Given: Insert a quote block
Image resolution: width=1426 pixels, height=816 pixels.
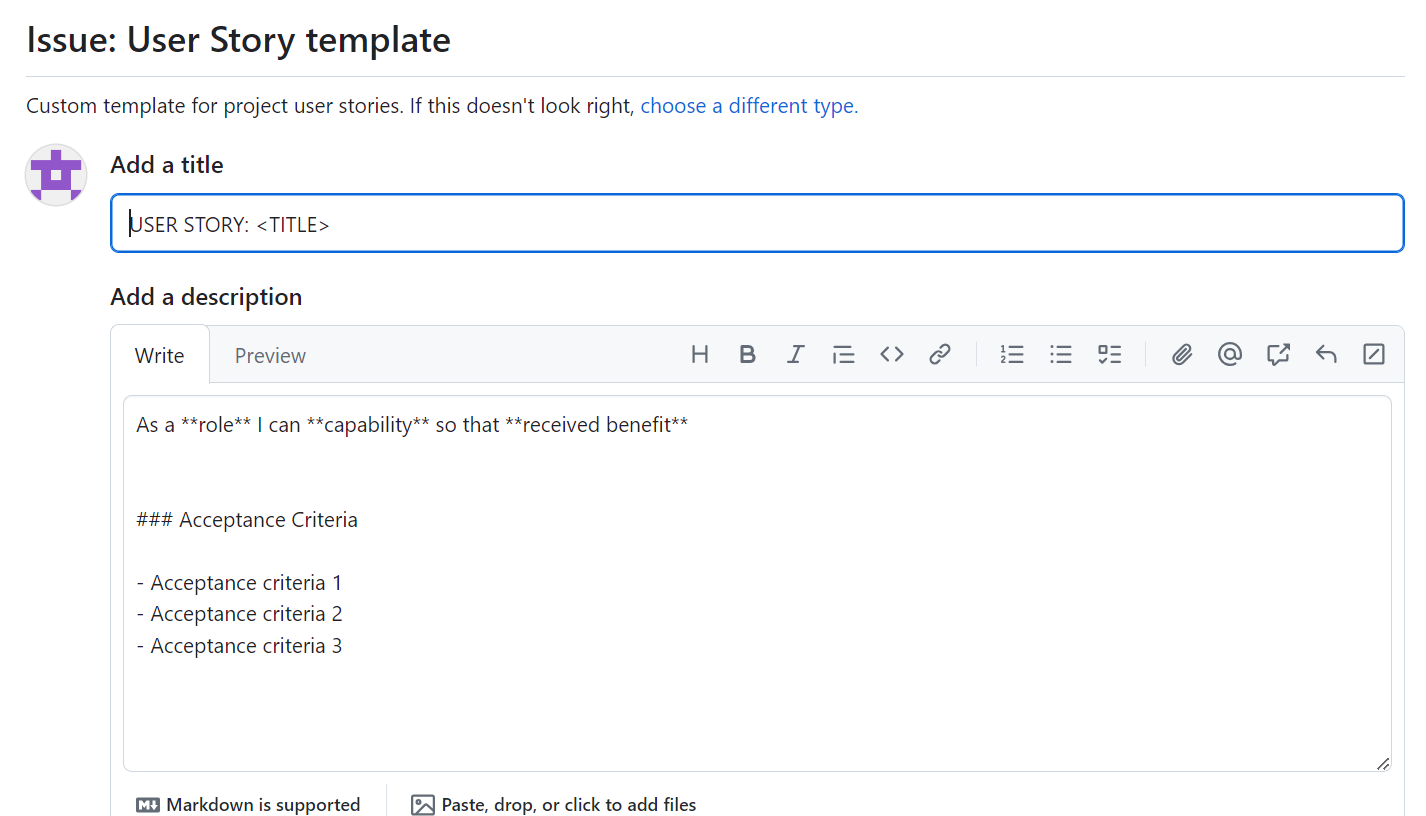Looking at the screenshot, I should tap(843, 354).
